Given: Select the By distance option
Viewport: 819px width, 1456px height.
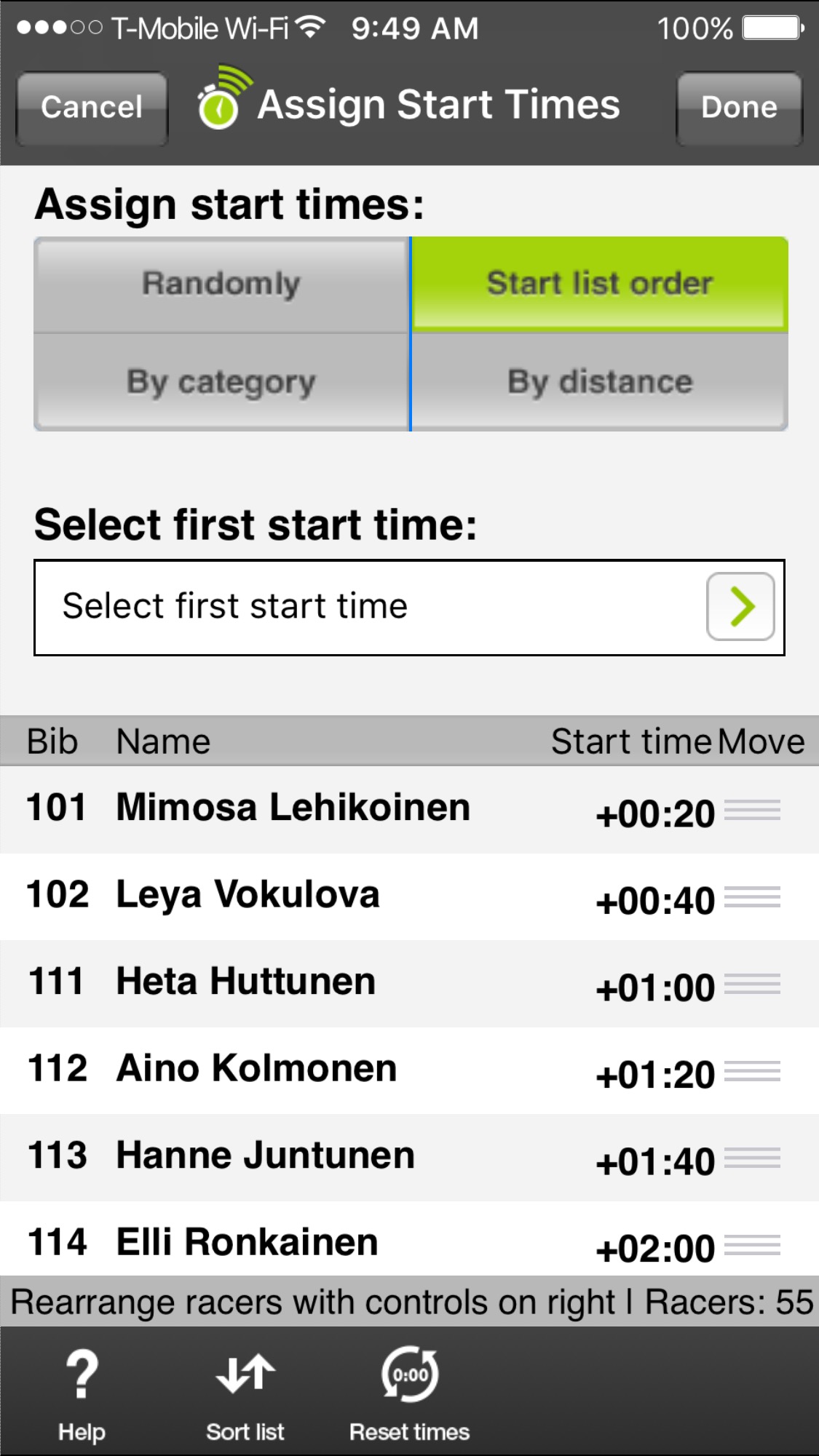Looking at the screenshot, I should coord(600,382).
